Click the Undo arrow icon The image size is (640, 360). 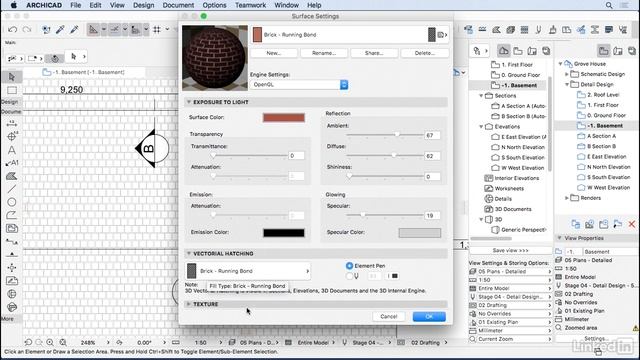tap(12, 29)
